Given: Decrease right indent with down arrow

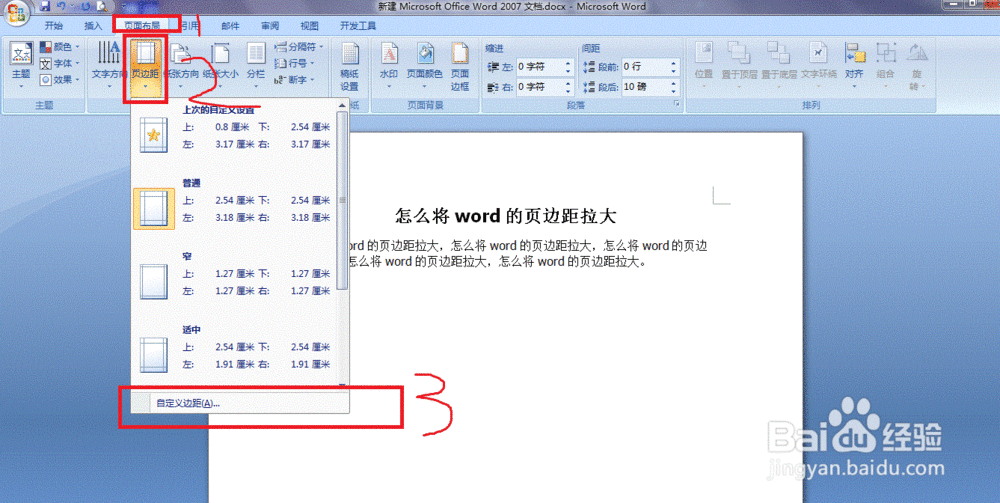Looking at the screenshot, I should pyautogui.click(x=568, y=90).
